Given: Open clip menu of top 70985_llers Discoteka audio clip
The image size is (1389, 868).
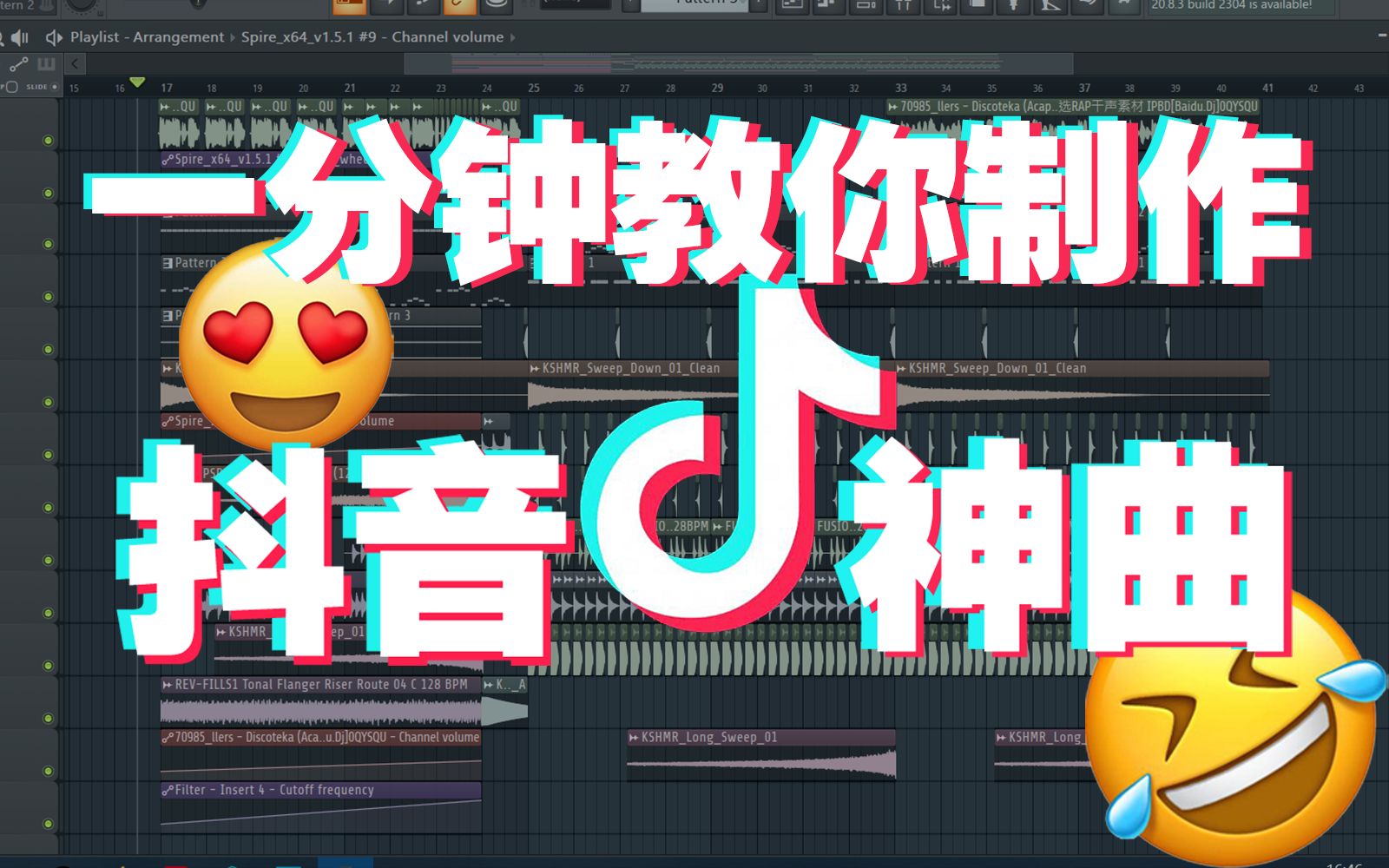Looking at the screenshot, I should (892, 106).
